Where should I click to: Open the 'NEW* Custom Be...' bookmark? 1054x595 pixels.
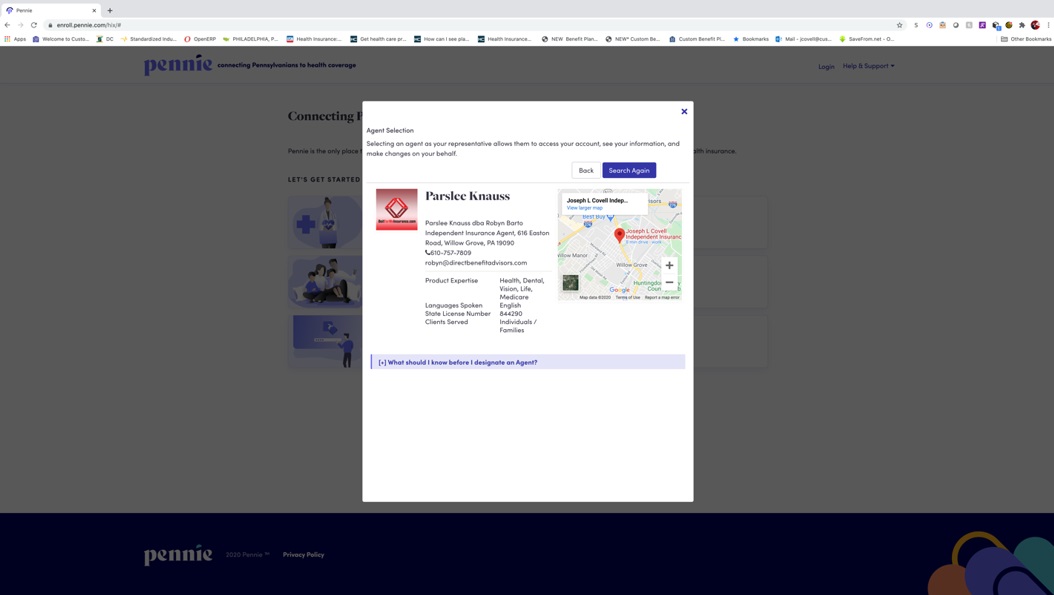click(x=633, y=39)
